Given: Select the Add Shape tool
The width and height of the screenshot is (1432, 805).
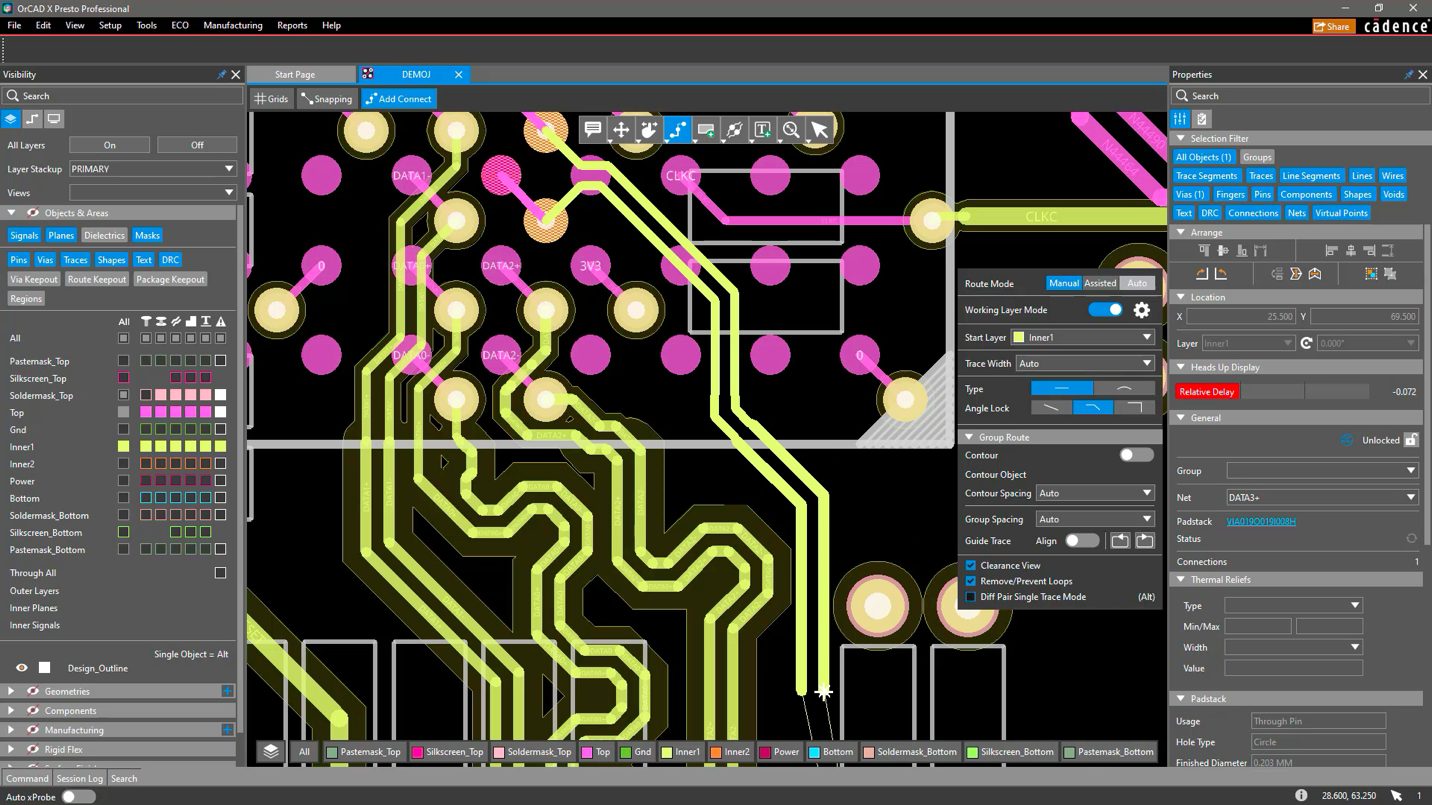Looking at the screenshot, I should click(704, 129).
